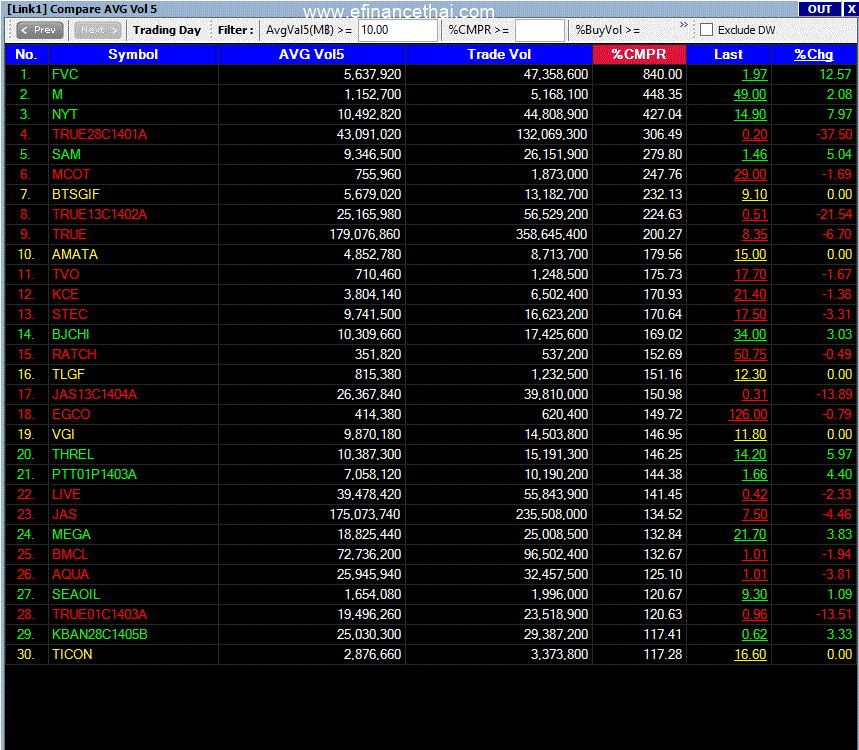
Task: Select TRUE01C1403A symbol
Action: (x=99, y=614)
